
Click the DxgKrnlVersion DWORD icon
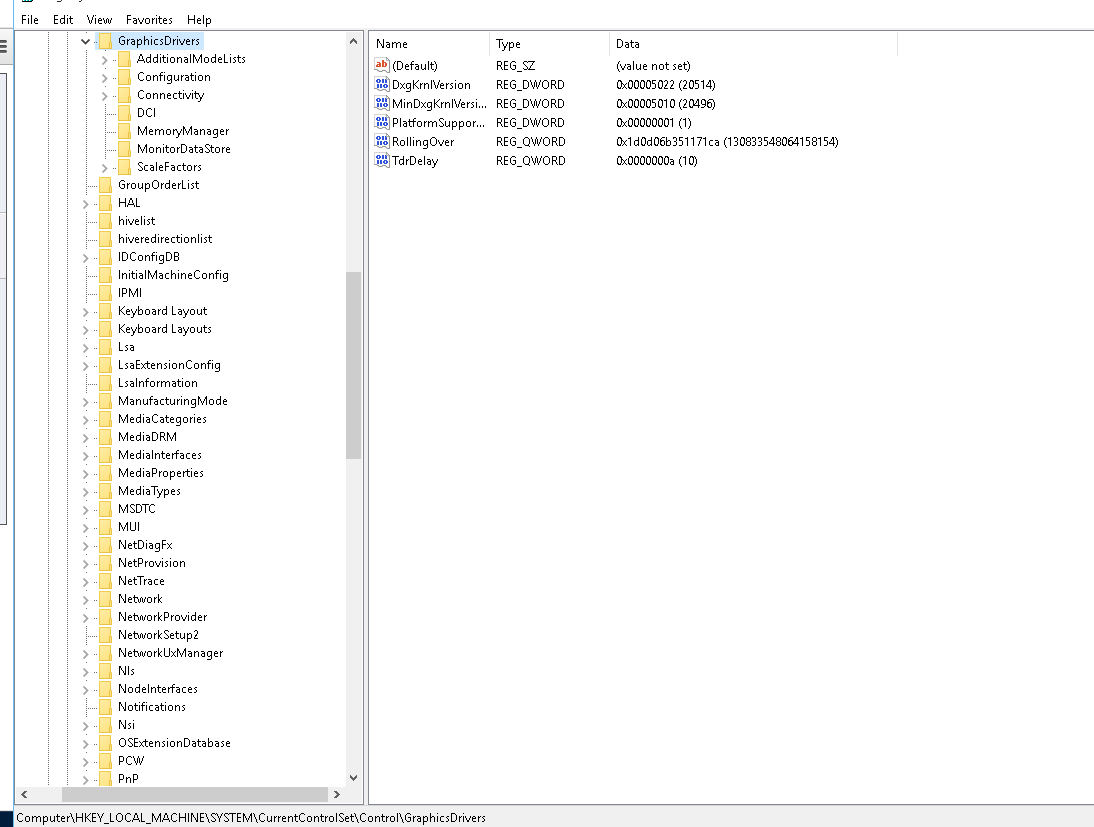(382, 84)
